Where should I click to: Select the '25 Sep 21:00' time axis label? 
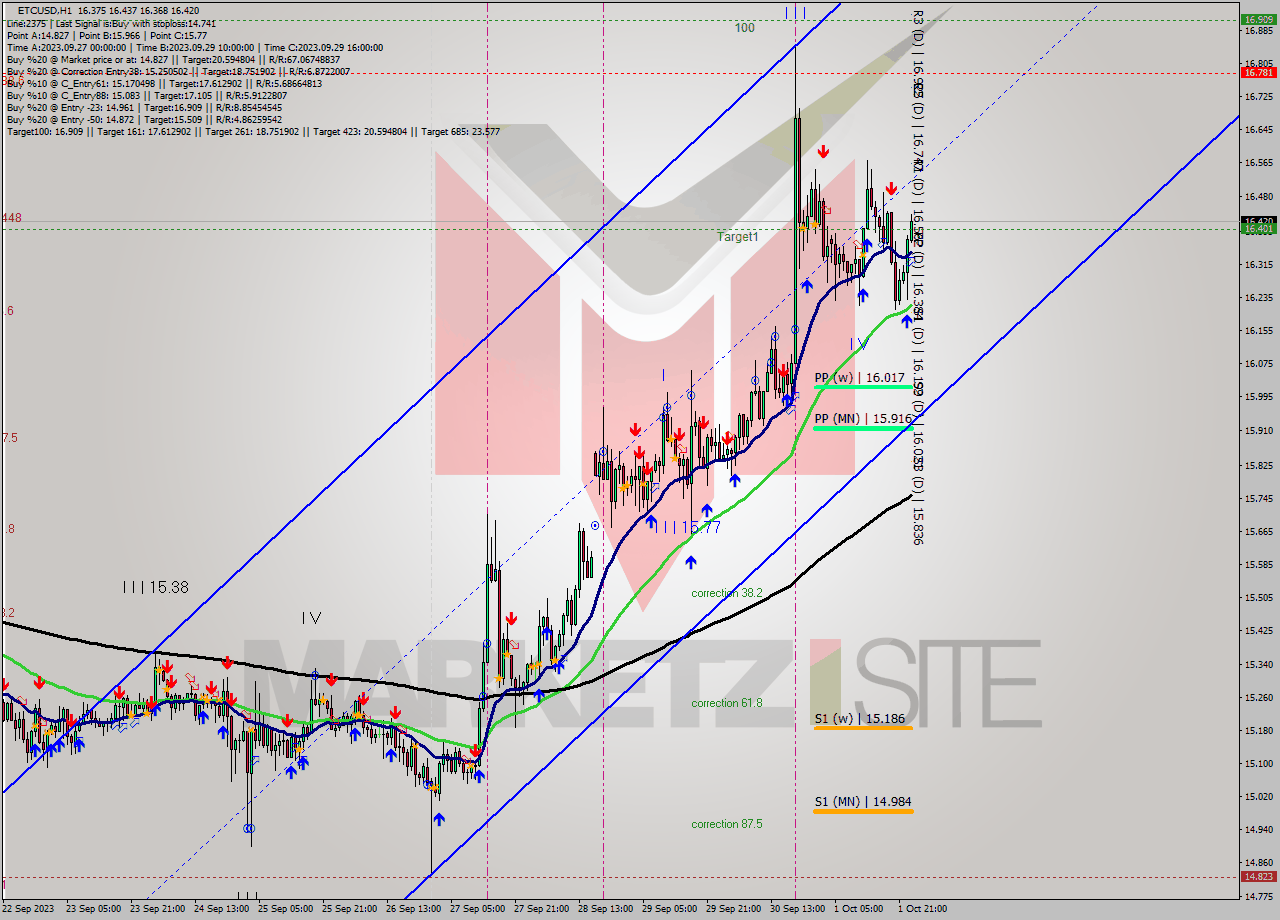(x=351, y=909)
